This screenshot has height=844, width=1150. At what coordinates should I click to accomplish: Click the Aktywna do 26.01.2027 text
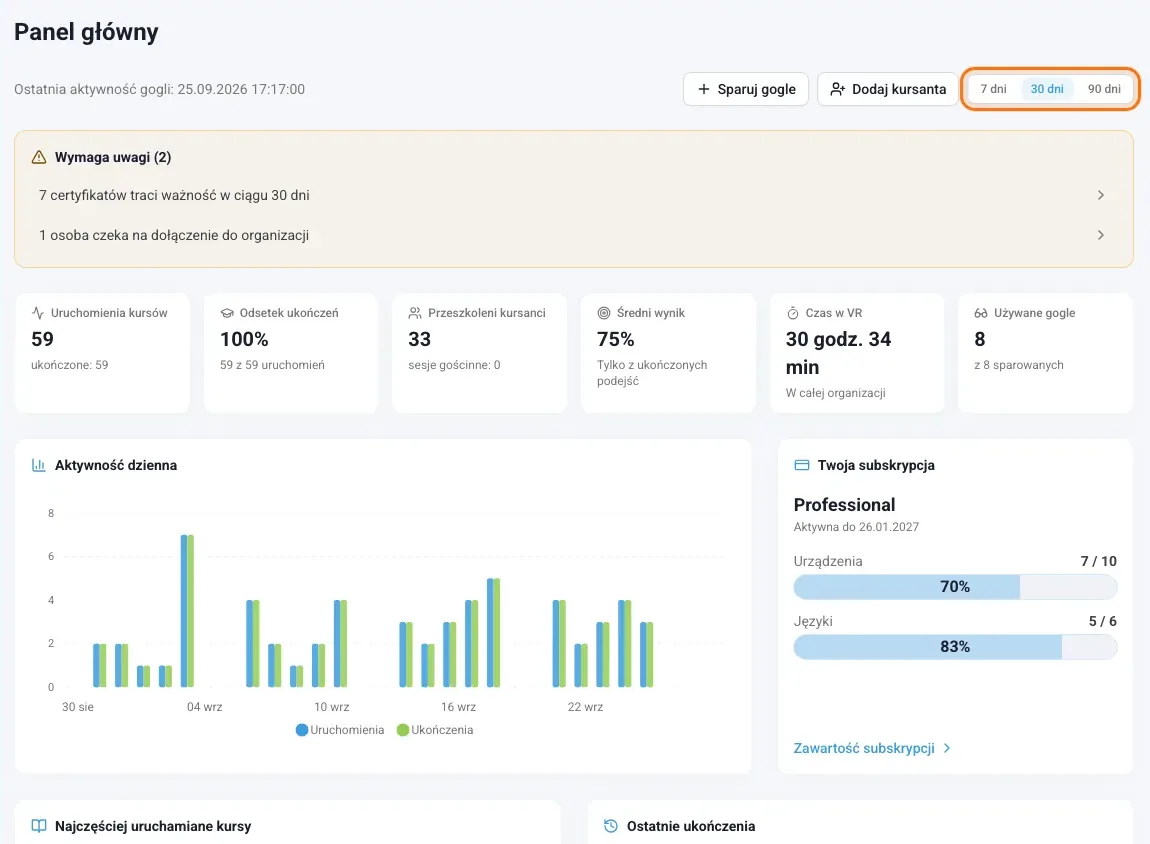click(856, 526)
